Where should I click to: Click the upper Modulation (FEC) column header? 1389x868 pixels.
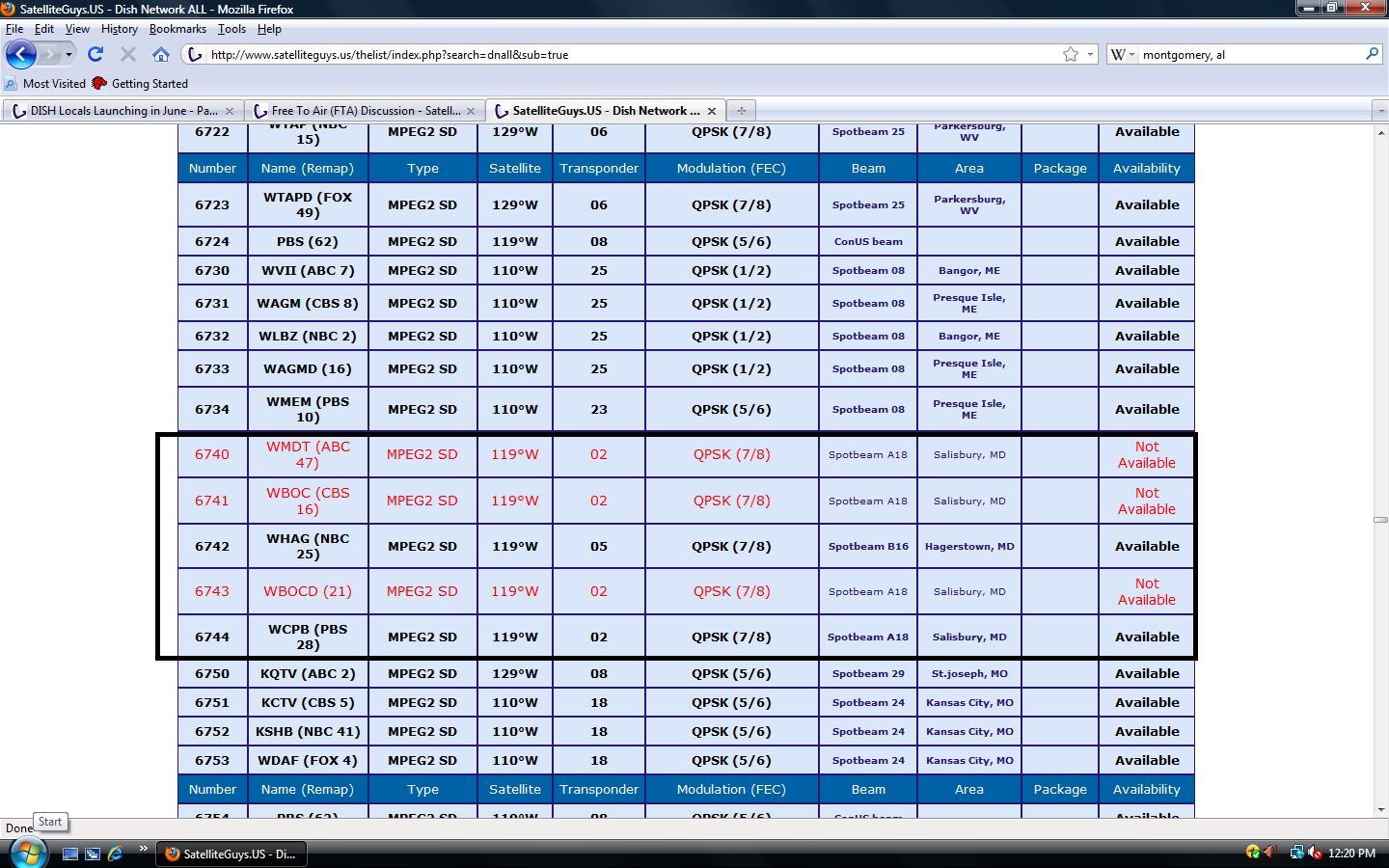[731, 168]
